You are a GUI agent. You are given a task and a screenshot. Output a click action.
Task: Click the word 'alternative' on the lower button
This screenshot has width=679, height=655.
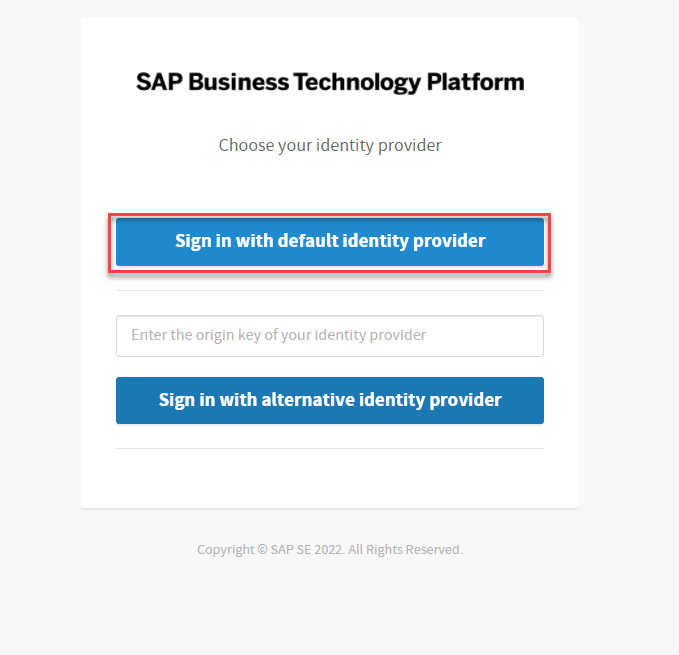312,400
